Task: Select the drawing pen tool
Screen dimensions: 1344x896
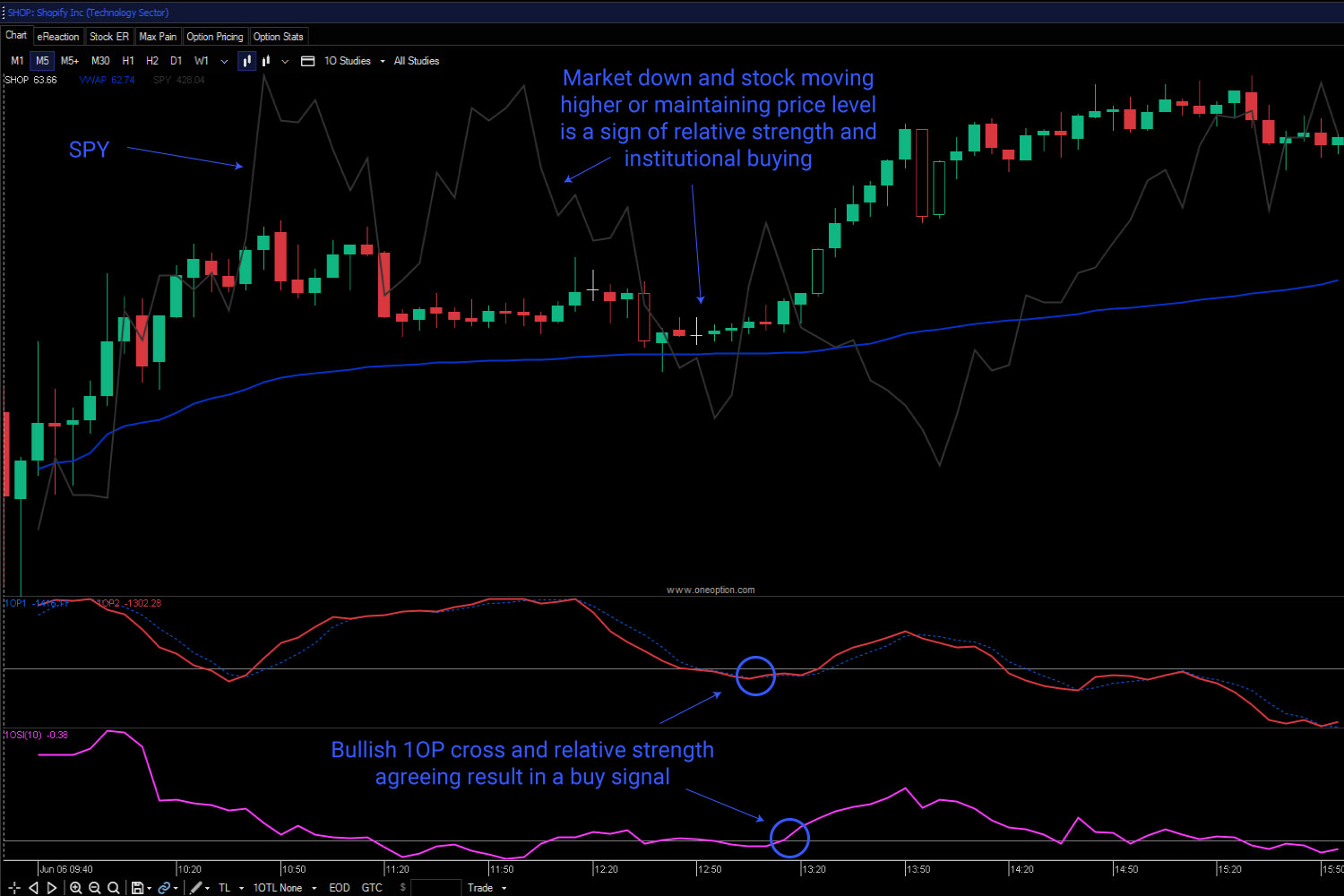Action: [x=196, y=887]
